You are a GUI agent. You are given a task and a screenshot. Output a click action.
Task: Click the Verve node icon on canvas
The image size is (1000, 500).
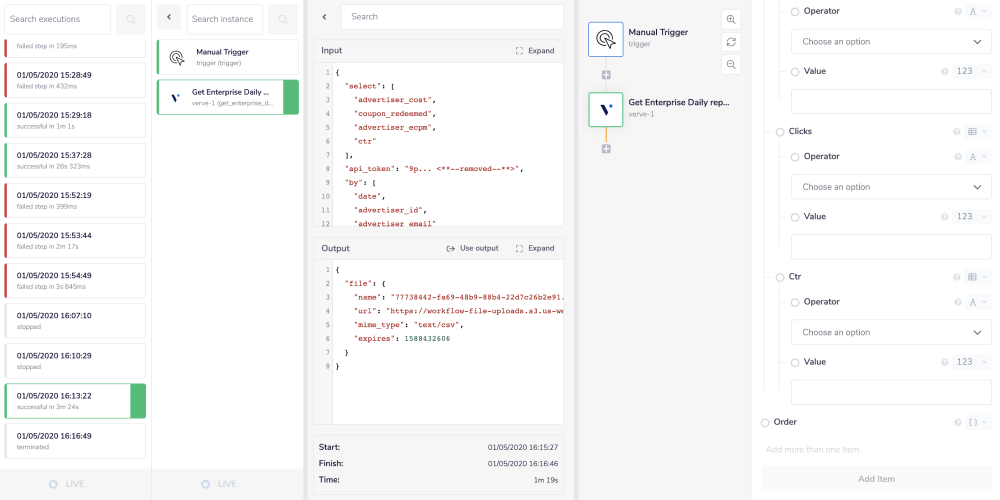tap(606, 109)
